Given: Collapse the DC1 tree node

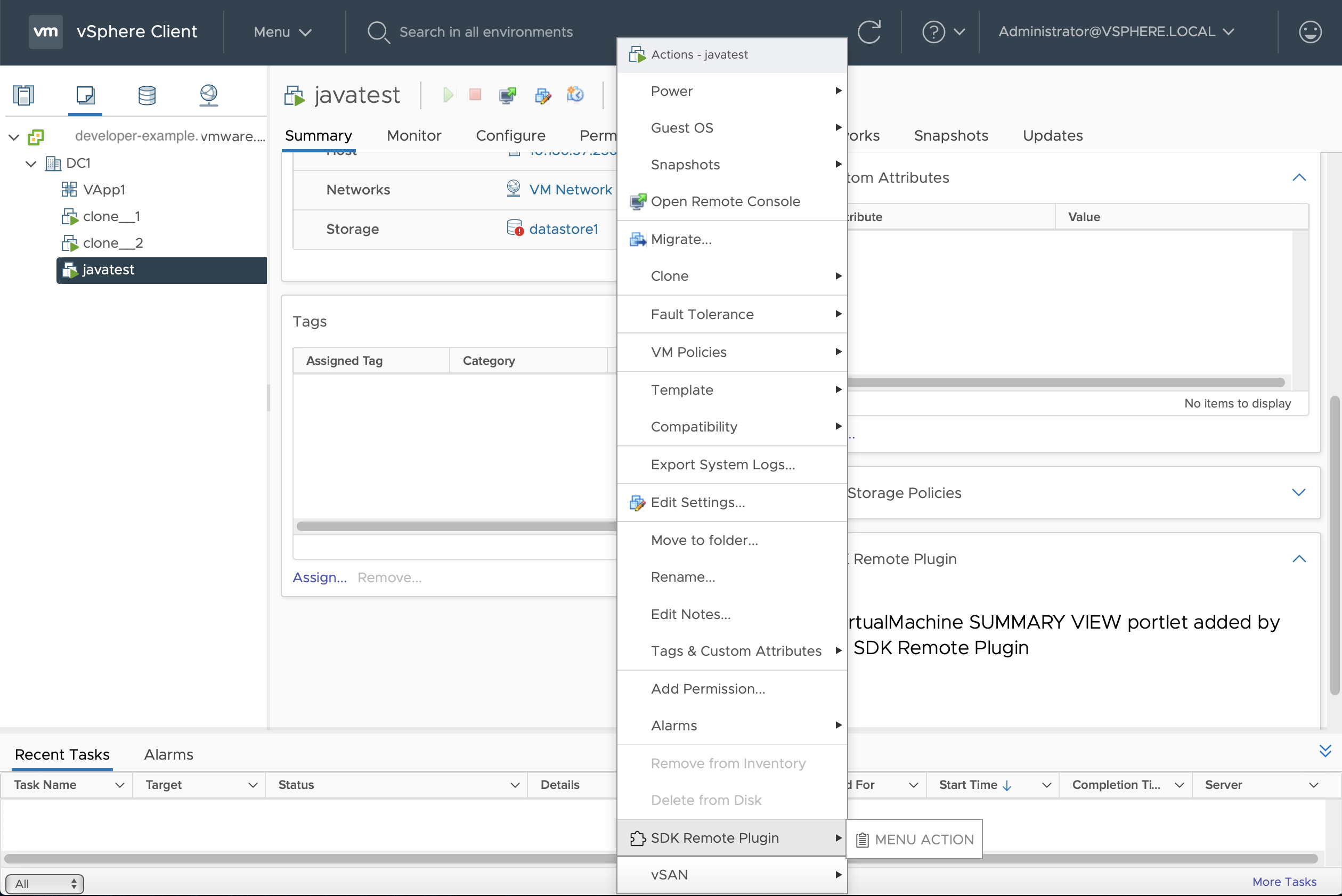Looking at the screenshot, I should click(31, 164).
